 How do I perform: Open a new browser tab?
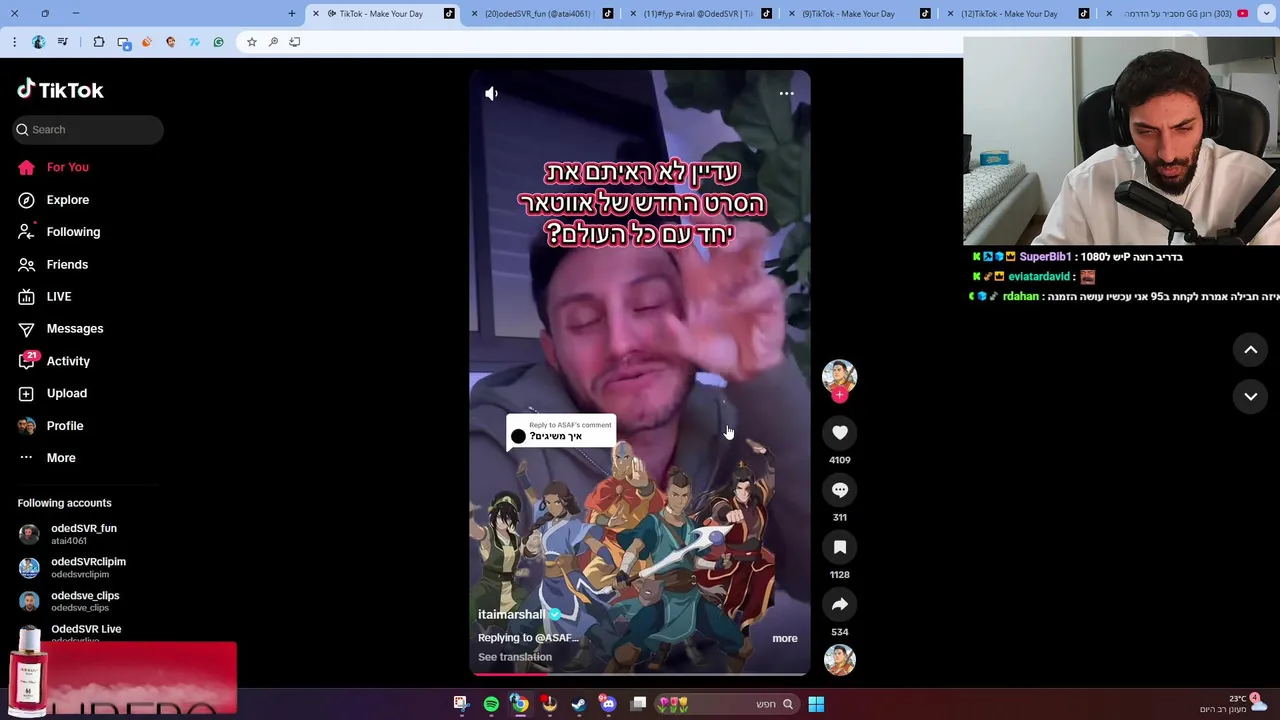[292, 14]
